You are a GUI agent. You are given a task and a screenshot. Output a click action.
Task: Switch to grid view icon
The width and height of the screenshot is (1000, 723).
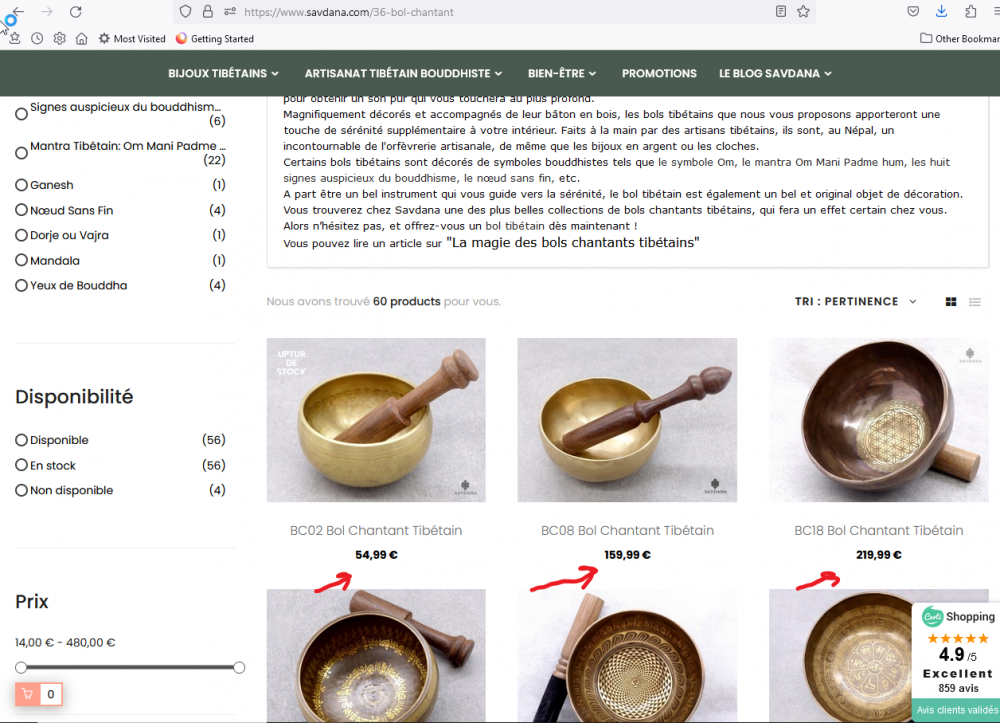coord(951,302)
